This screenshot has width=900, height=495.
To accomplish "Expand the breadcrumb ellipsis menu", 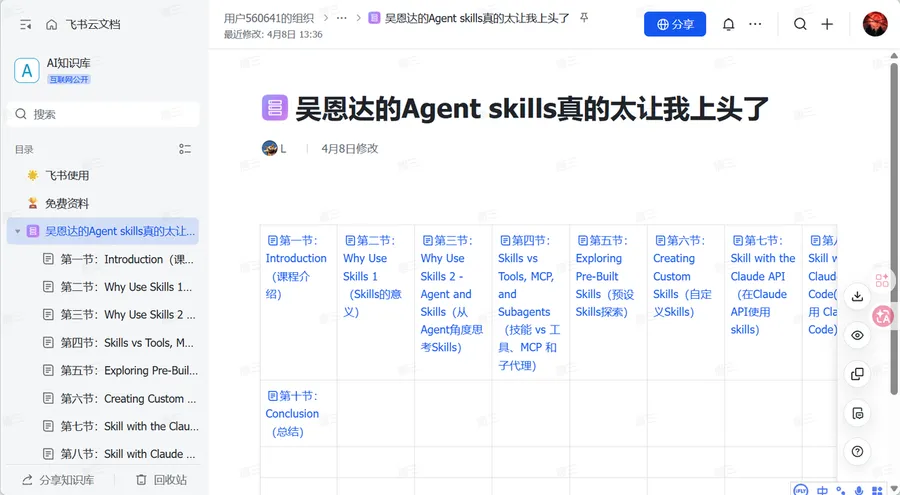I will 342,18.
